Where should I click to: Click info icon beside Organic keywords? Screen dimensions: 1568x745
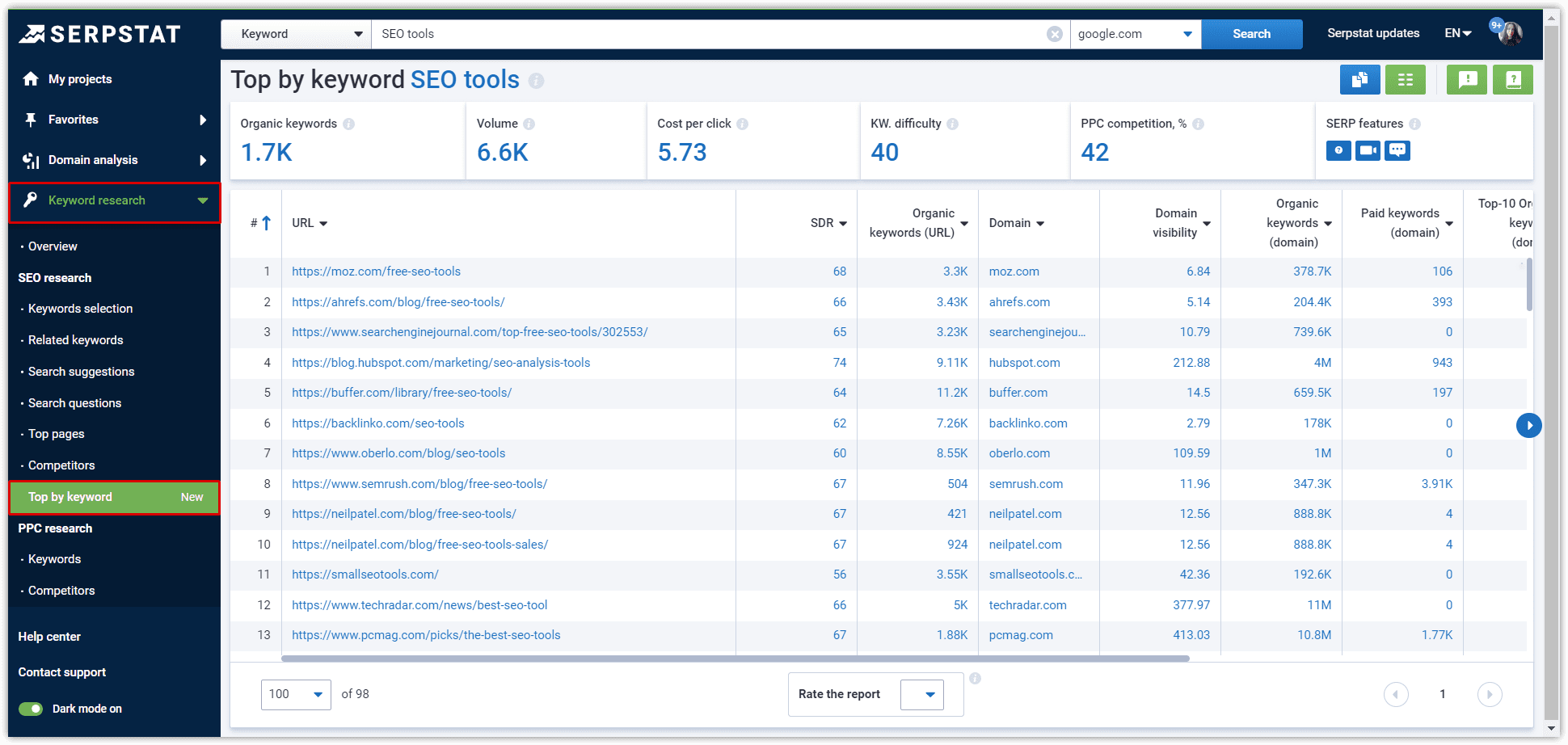point(348,124)
